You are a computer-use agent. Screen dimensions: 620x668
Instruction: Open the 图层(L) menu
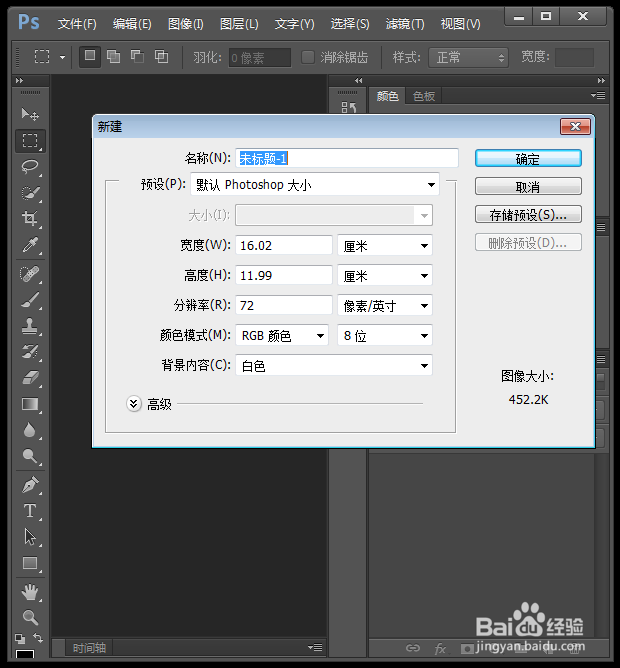(239, 24)
